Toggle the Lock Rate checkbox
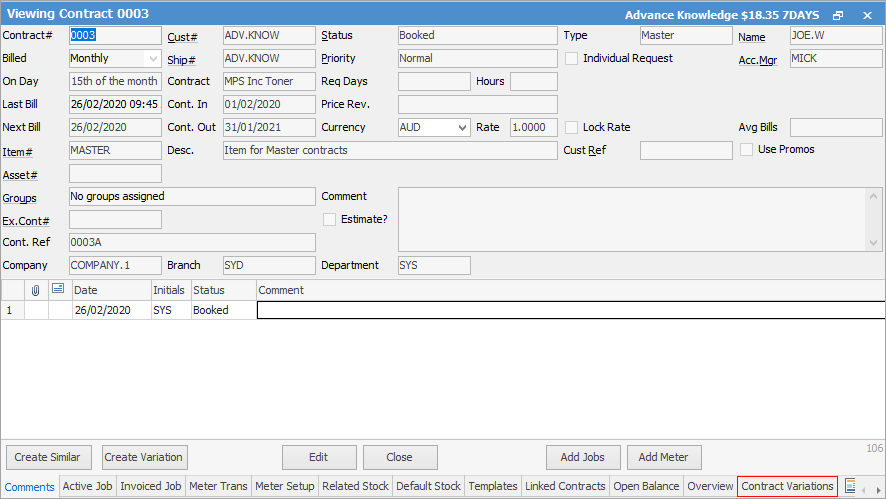 [572, 128]
